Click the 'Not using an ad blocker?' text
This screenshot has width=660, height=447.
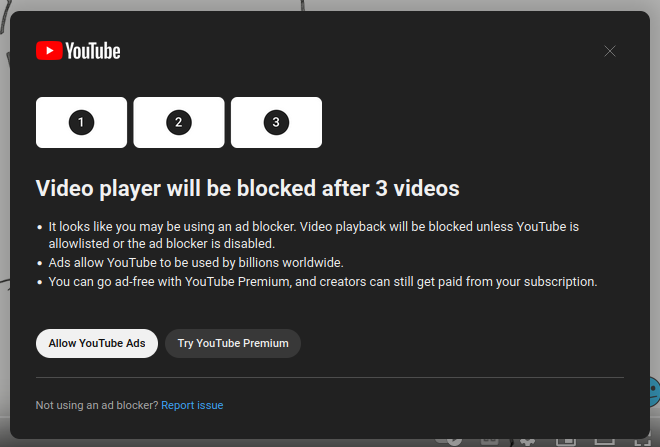(96, 405)
